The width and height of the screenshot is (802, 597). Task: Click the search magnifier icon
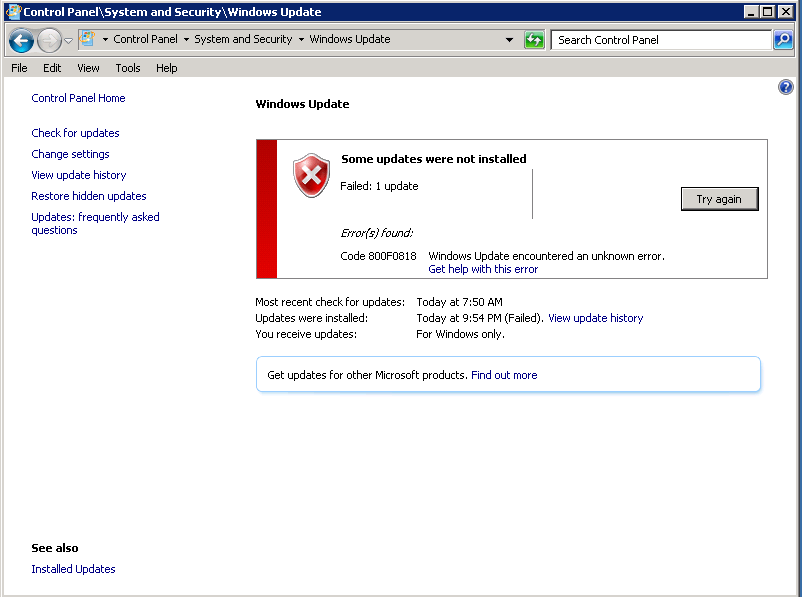783,40
